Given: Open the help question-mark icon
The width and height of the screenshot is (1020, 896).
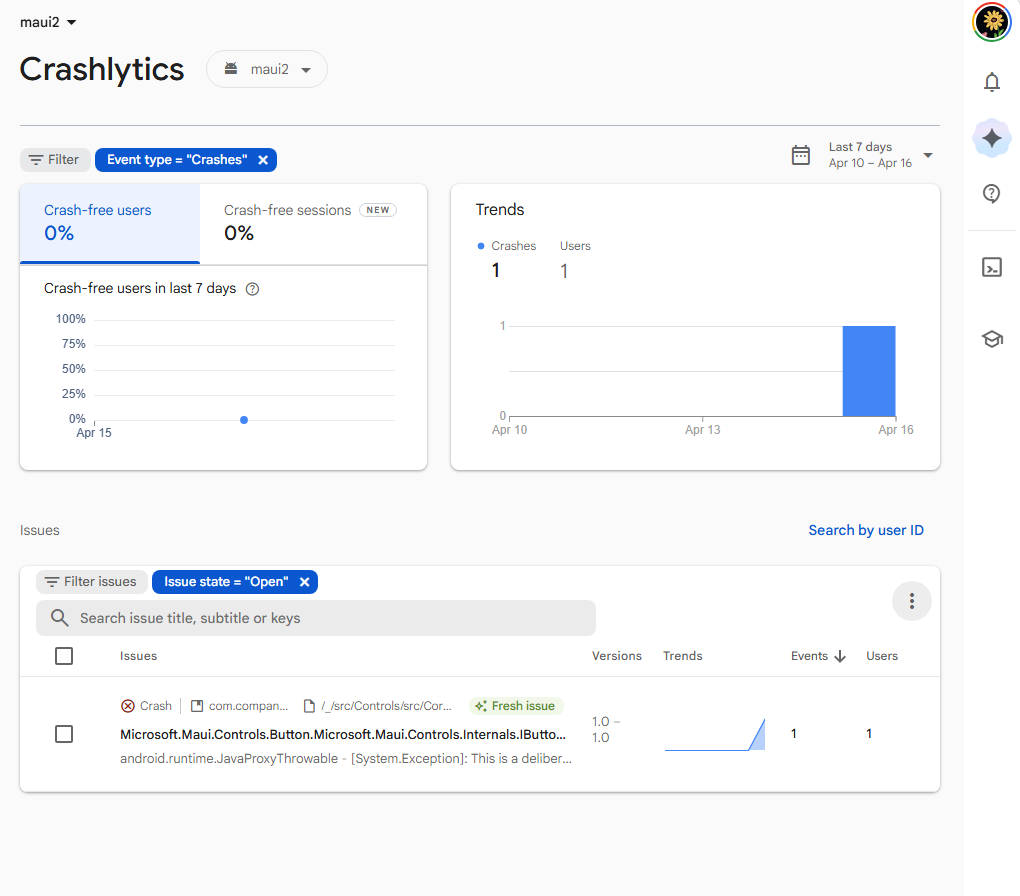Looking at the screenshot, I should (991, 193).
